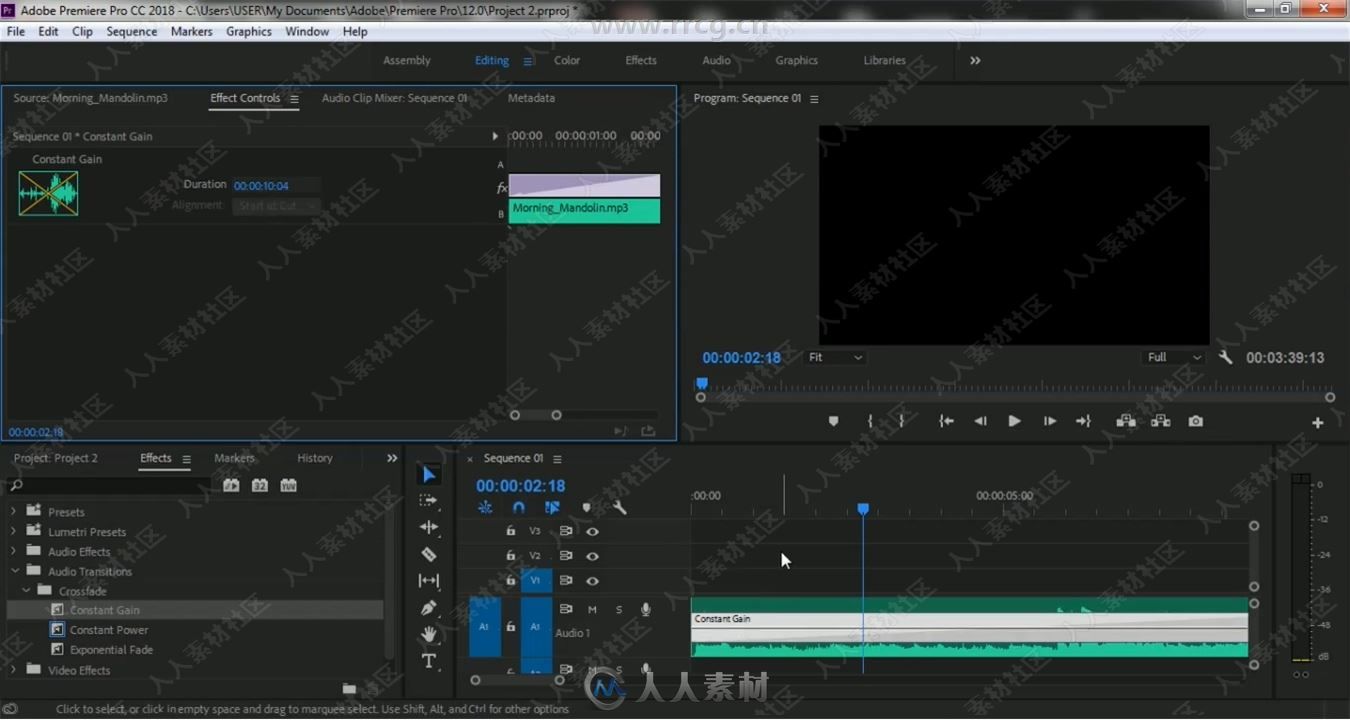Toggle Linked Selection in timeline
Image resolution: width=1350 pixels, height=720 pixels.
coord(552,508)
